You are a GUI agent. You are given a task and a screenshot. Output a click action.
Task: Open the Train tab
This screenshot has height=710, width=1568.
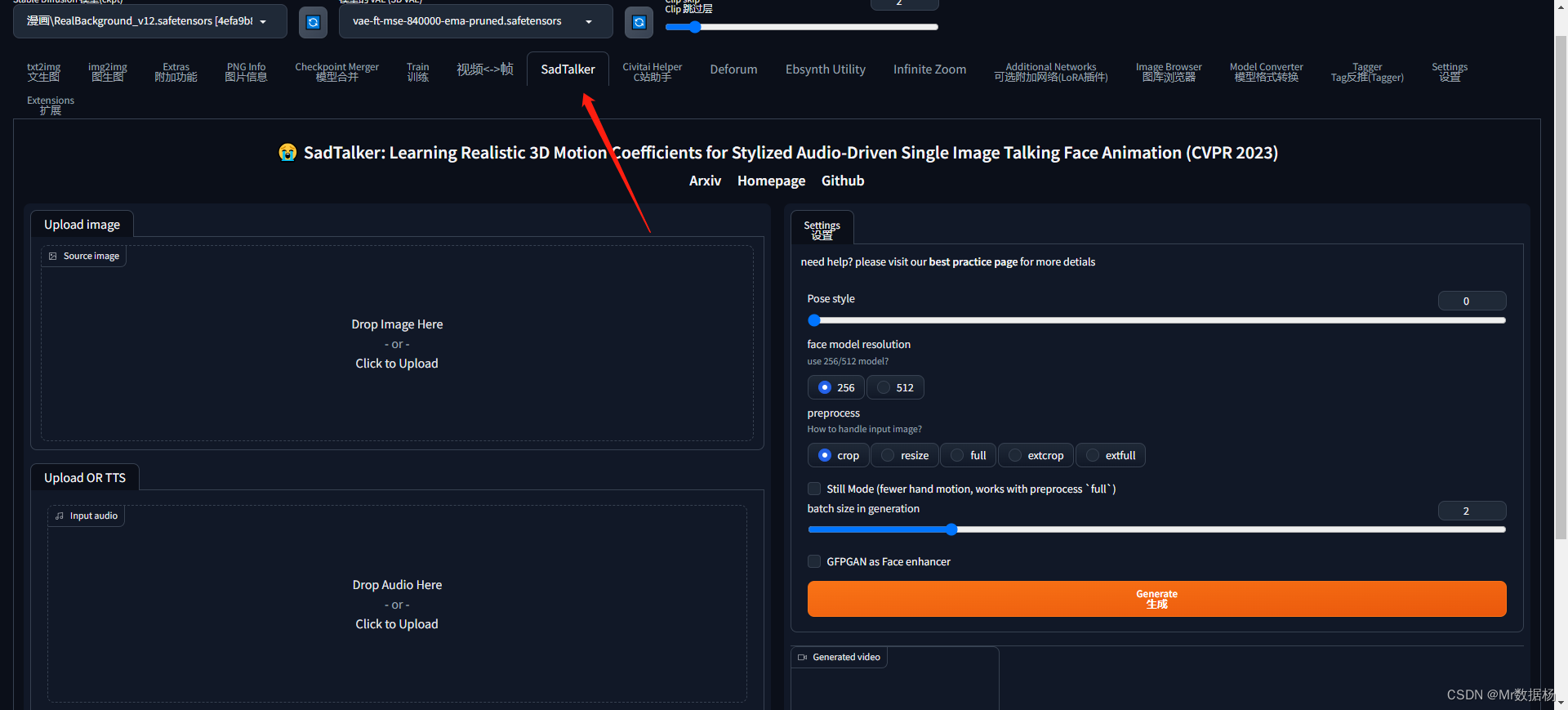(418, 72)
